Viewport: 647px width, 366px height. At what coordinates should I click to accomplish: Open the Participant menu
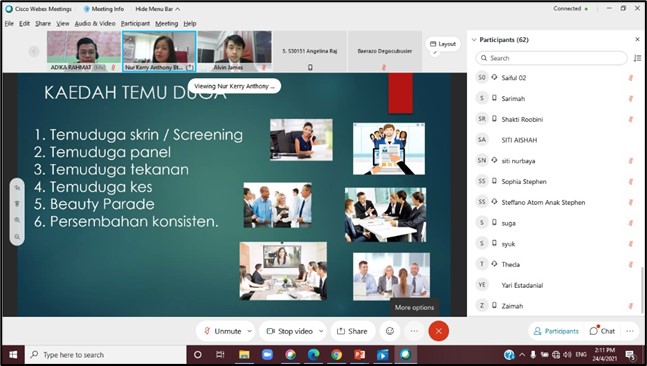[135, 24]
